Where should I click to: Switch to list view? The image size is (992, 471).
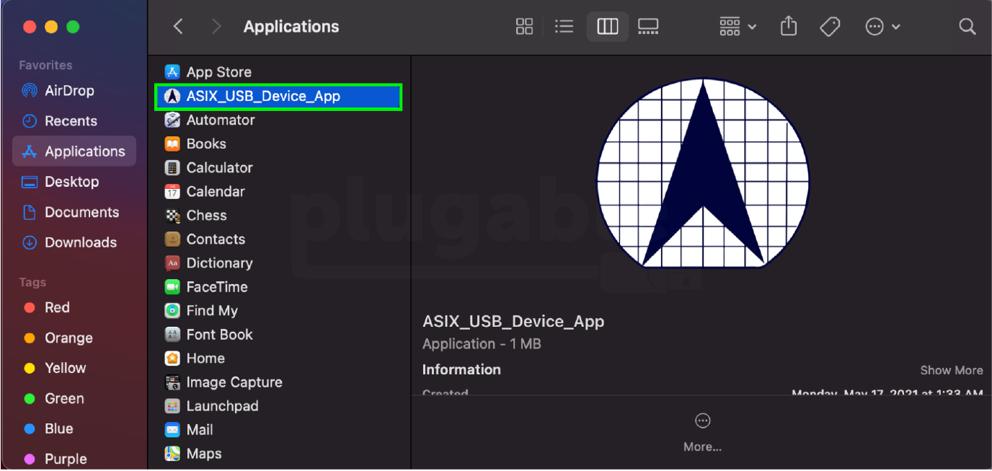[565, 27]
